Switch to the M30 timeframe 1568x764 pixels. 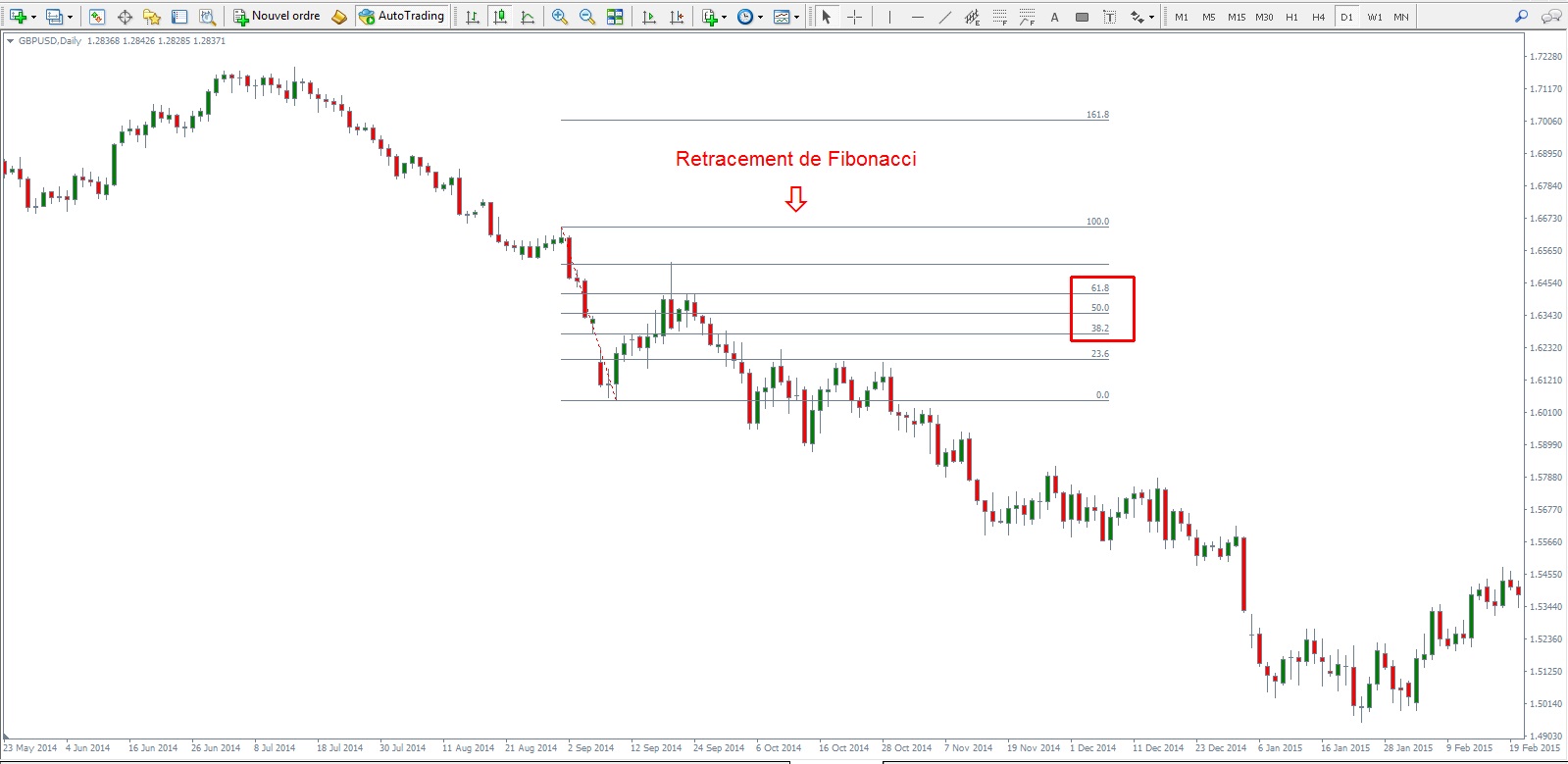pos(1264,17)
